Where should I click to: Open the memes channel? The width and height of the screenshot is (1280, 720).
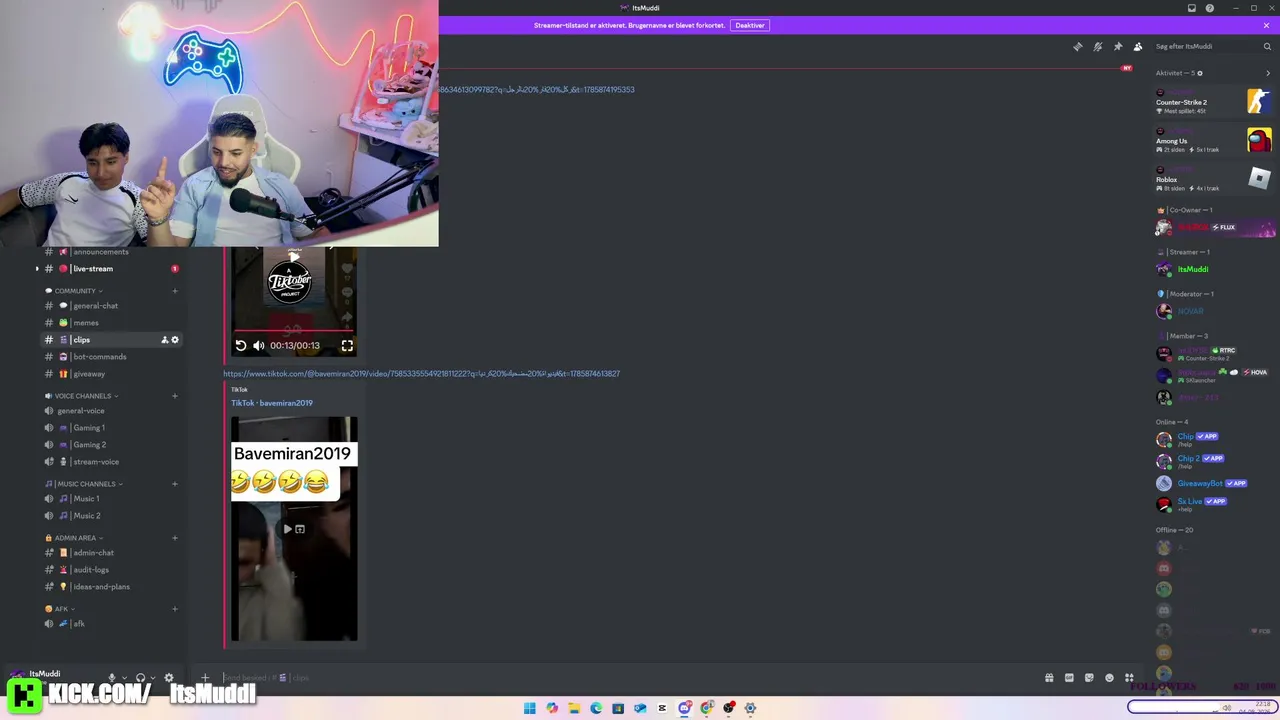click(x=112, y=323)
